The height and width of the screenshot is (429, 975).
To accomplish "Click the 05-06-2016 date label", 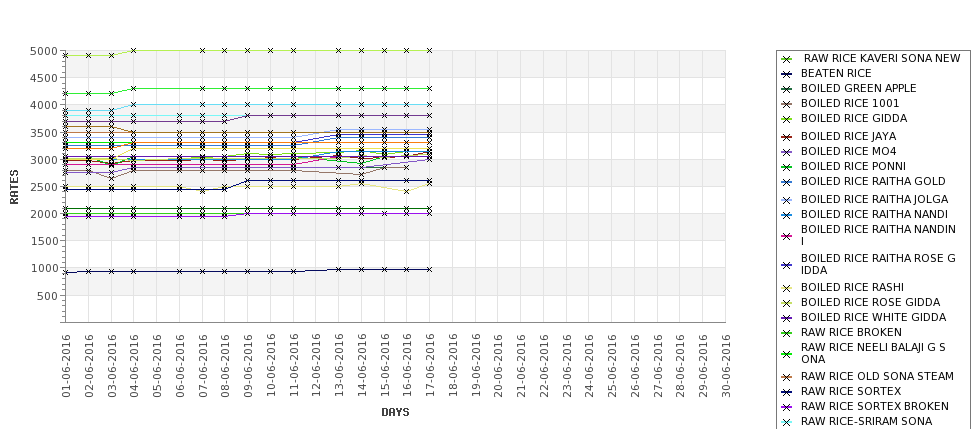I will 157,366.
